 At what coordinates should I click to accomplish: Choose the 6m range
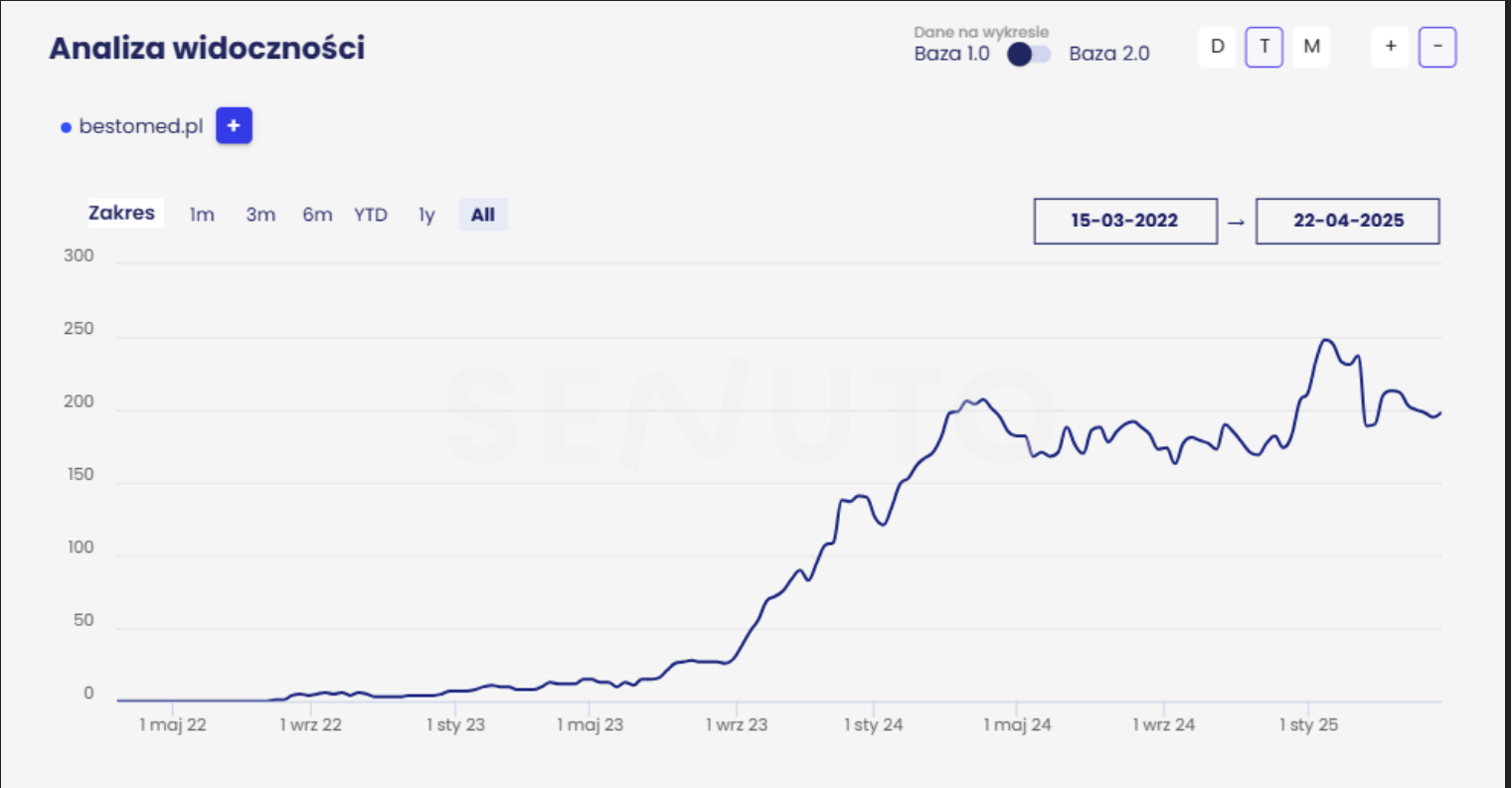[317, 215]
